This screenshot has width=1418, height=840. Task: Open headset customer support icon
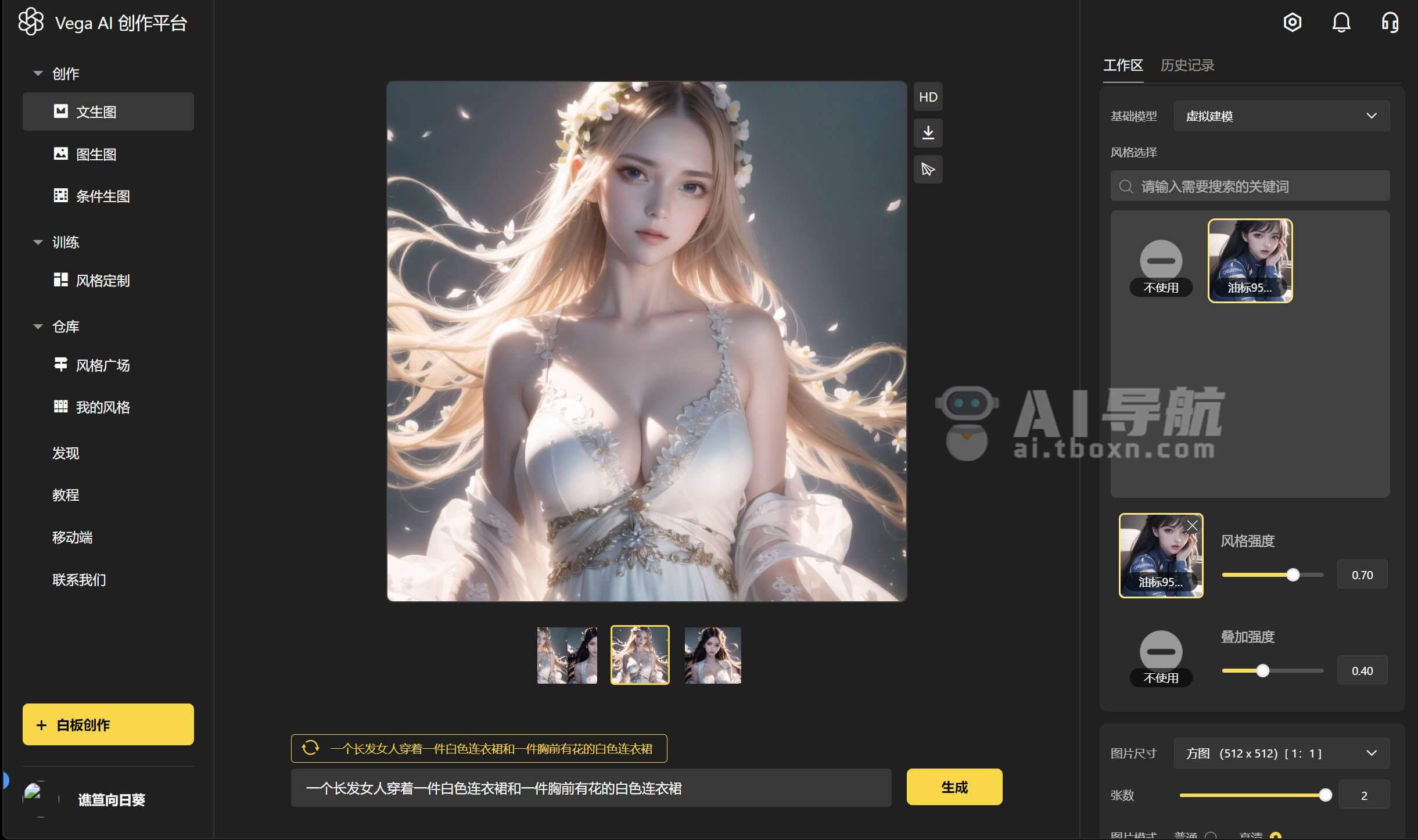(x=1390, y=23)
